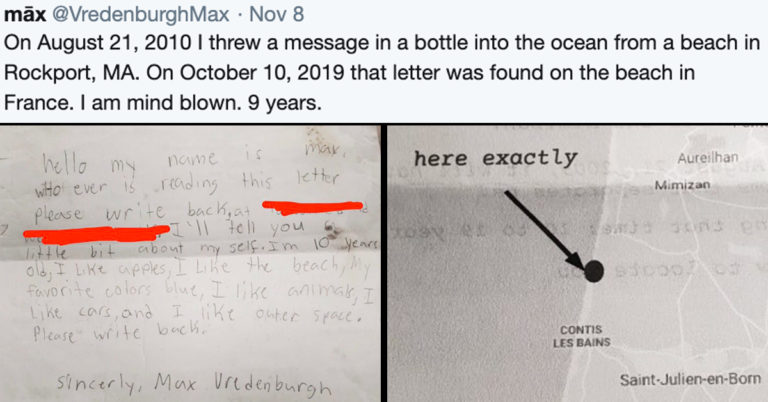Screen dimensions: 768x402
Task: Click the black location dot on the map
Action: [x=594, y=271]
